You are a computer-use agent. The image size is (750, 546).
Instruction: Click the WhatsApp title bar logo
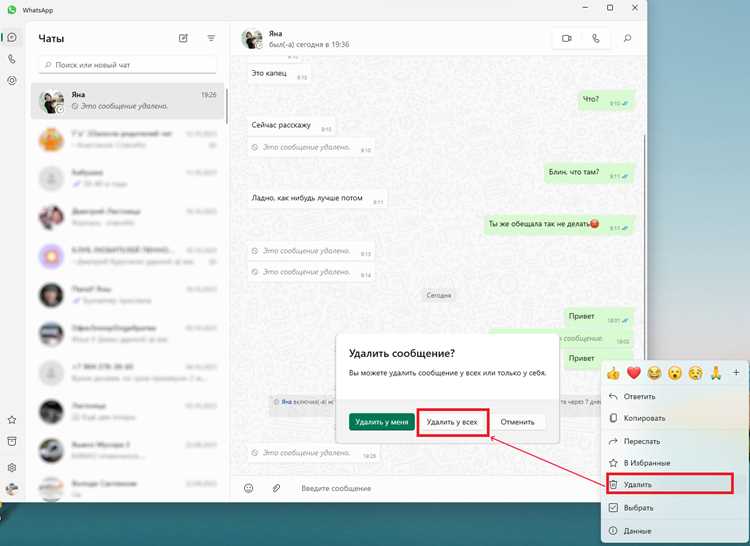[12, 10]
